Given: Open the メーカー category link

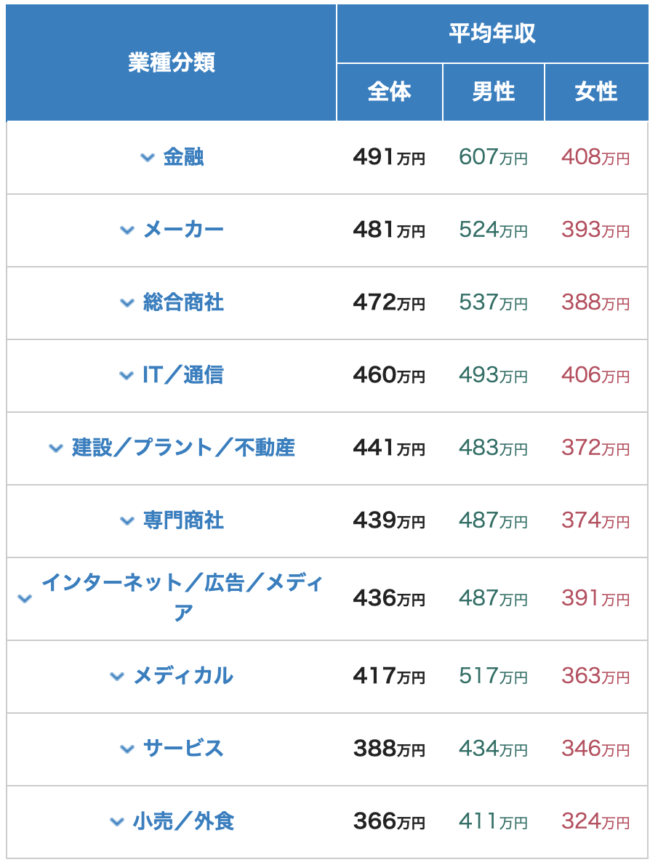Looking at the screenshot, I should (x=184, y=230).
